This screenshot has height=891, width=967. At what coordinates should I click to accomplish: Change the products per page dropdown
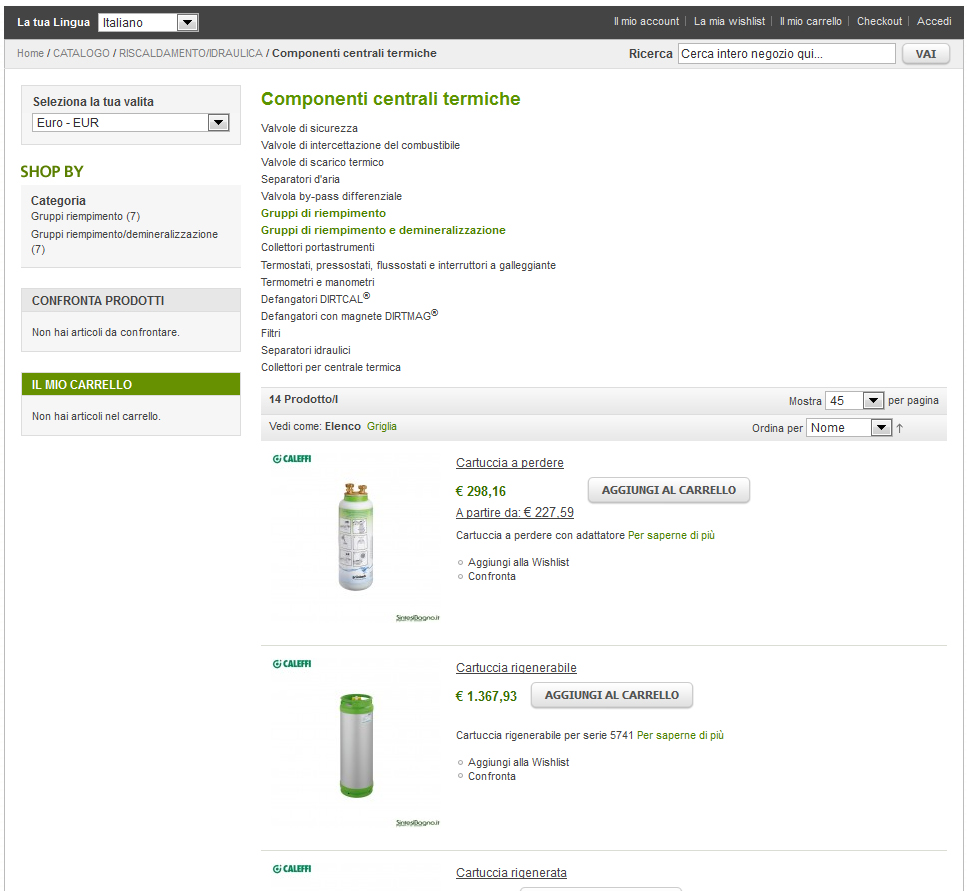point(854,401)
